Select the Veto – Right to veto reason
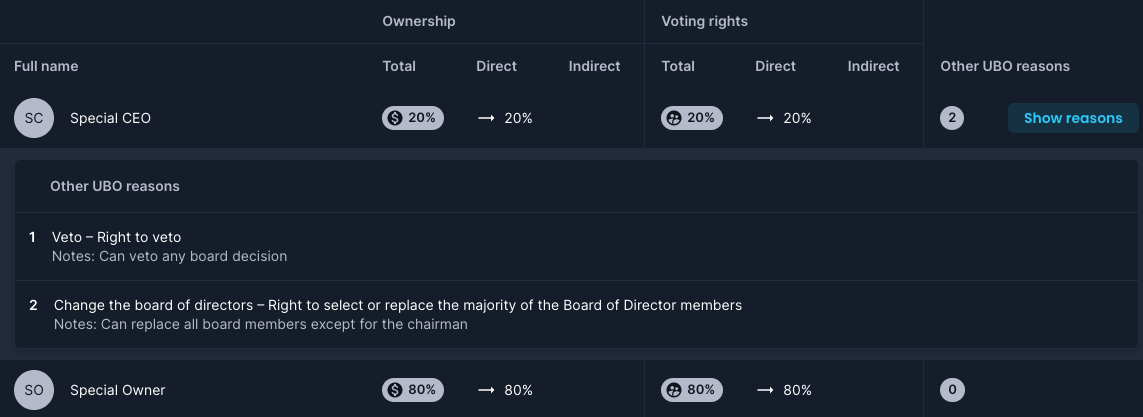The image size is (1143, 417). (x=576, y=246)
